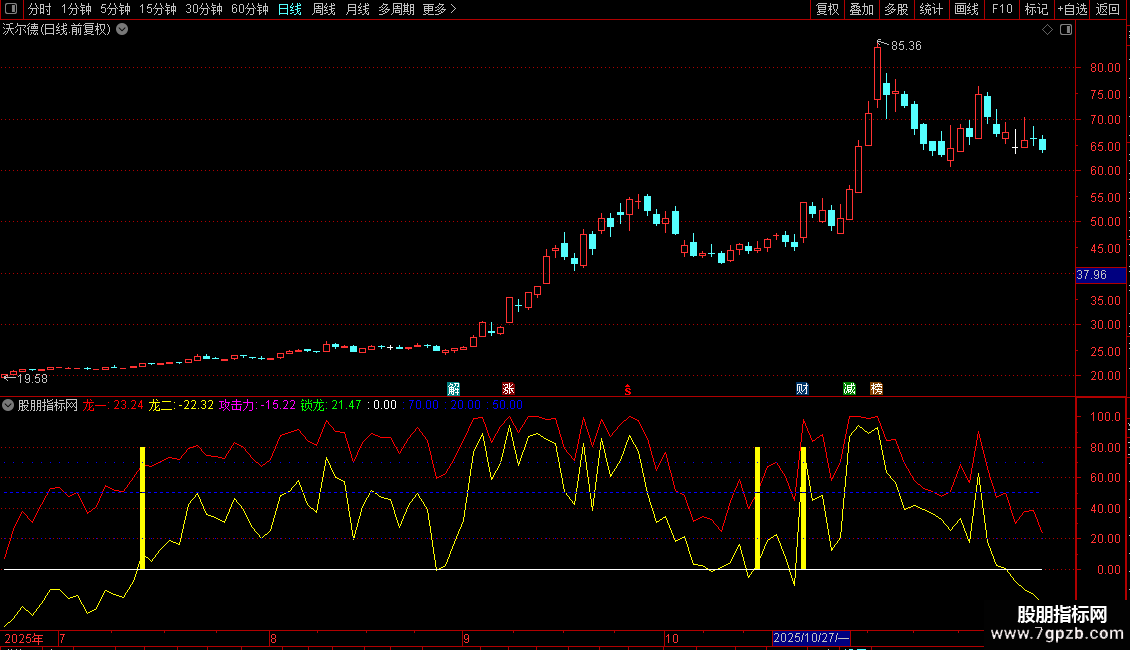Viewport: 1130px width, 650px height.
Task: Click the 返回 back button
Action: click(1108, 9)
